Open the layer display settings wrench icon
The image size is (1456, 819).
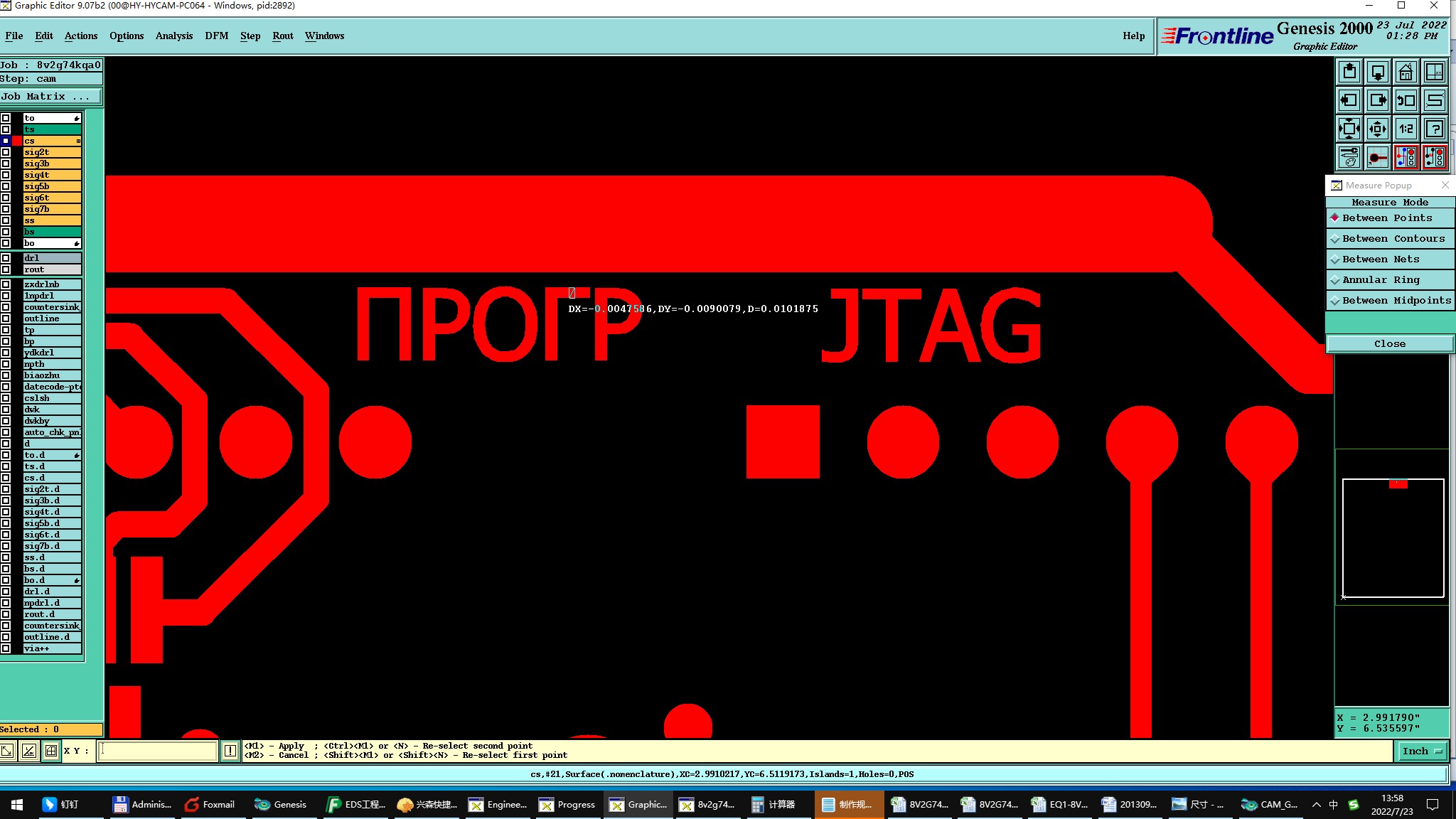1349,157
